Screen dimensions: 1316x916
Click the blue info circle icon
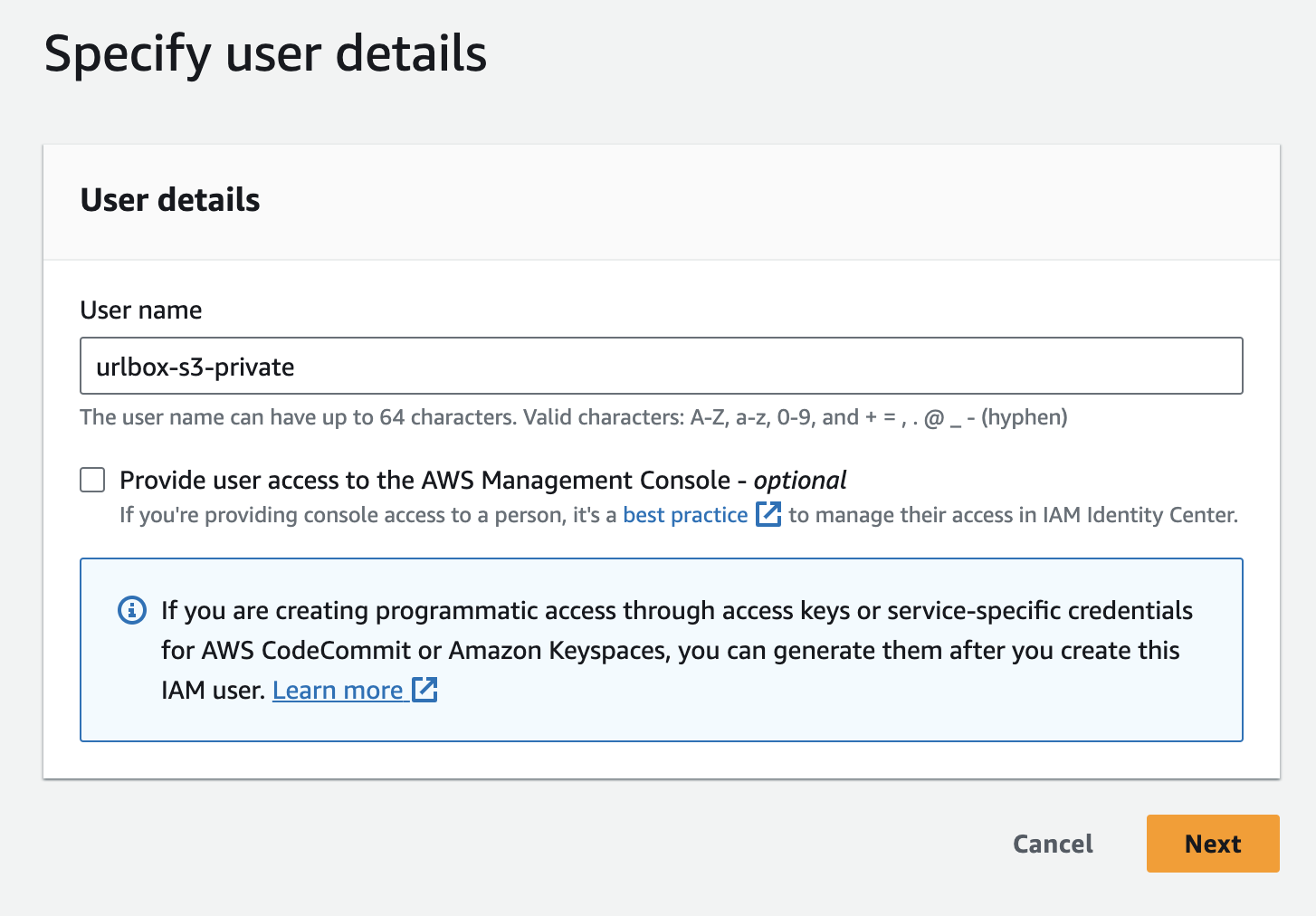(132, 611)
